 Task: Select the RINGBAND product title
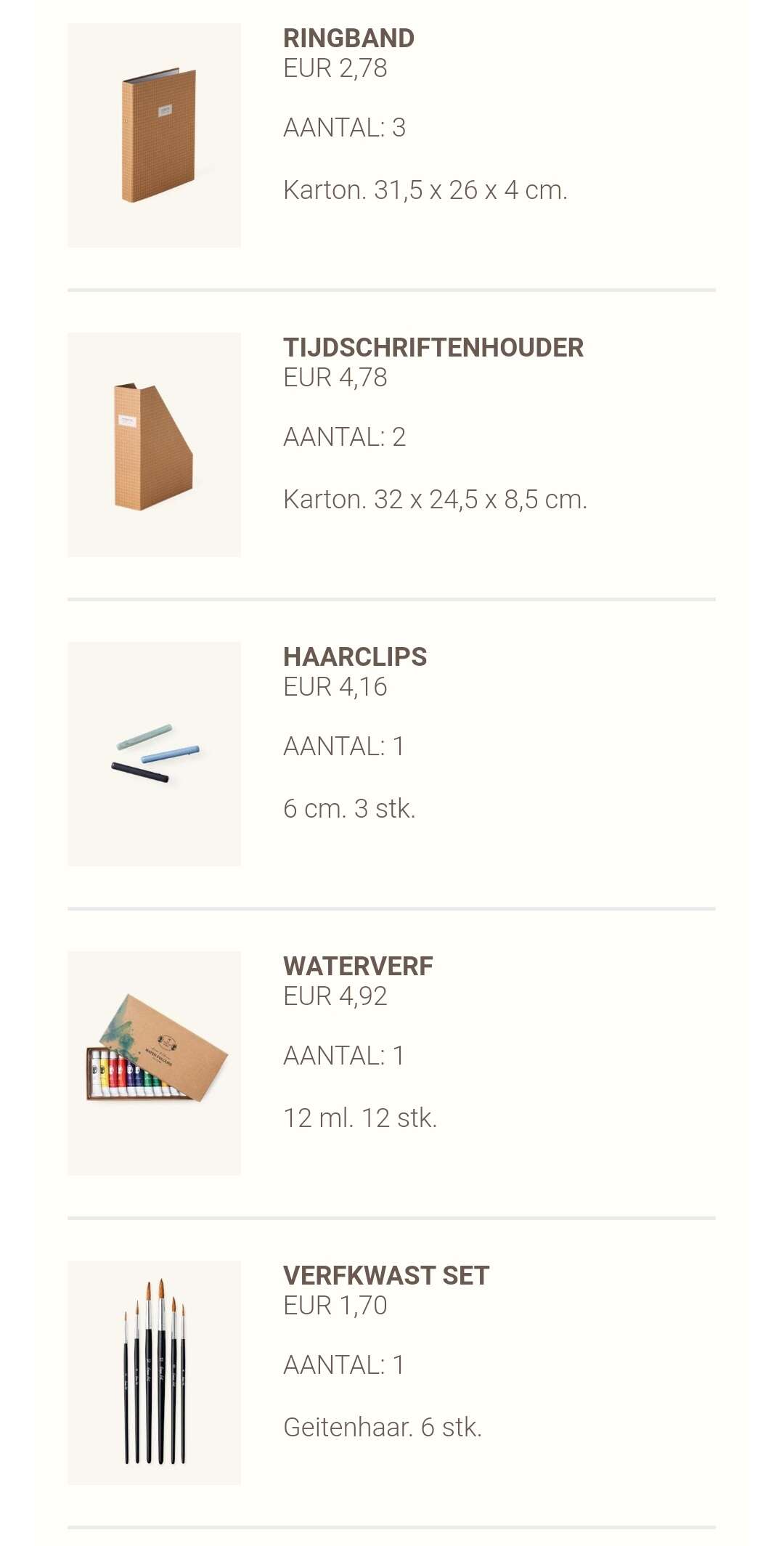(348, 38)
